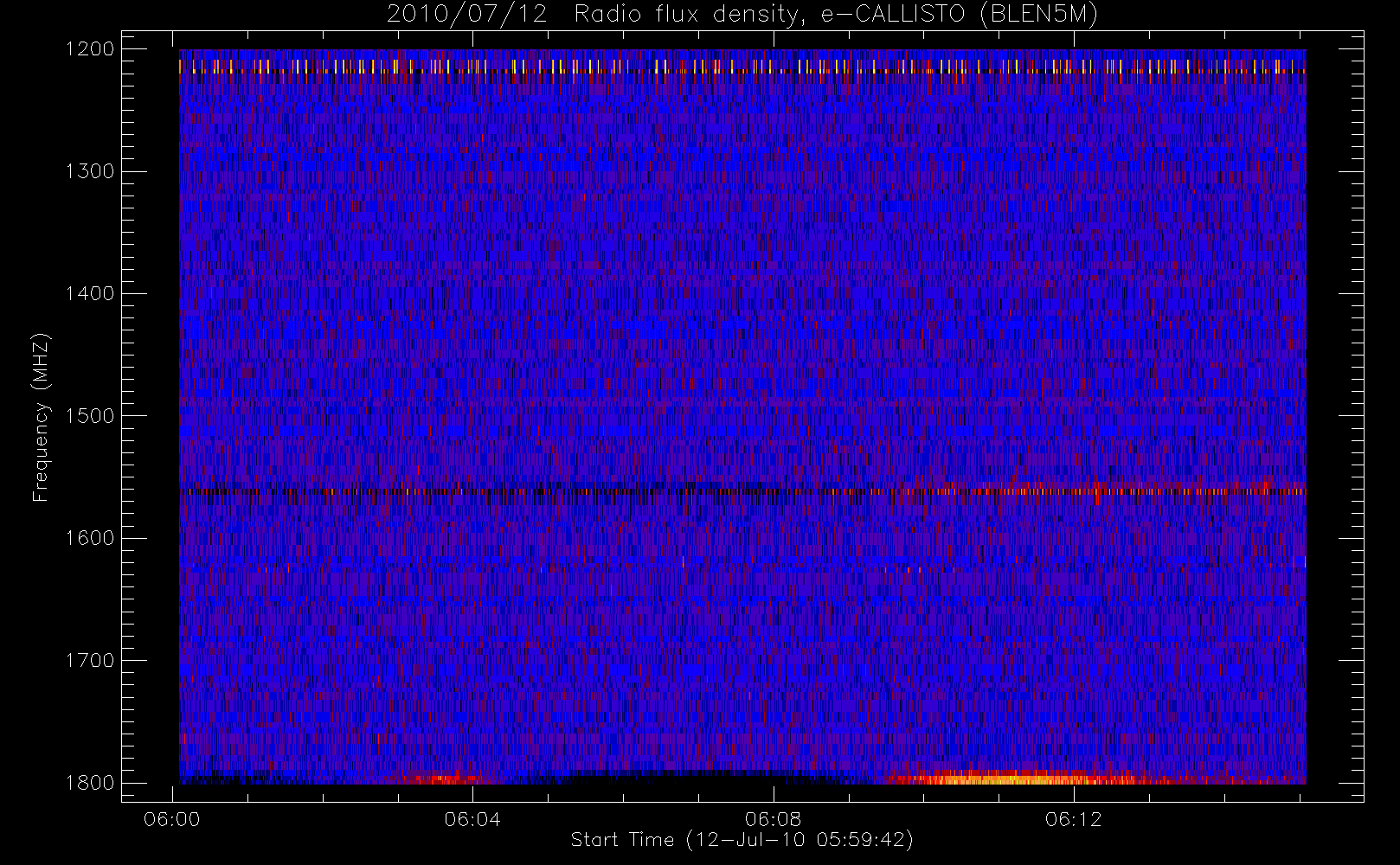Select the 1800 frequency axis label
Screen dimensions: 1400x865
coord(90,783)
